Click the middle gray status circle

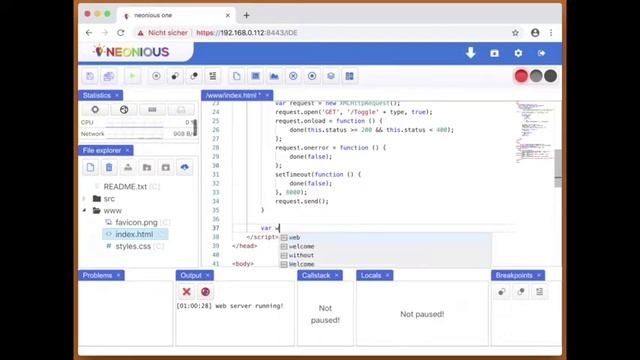pos(536,76)
